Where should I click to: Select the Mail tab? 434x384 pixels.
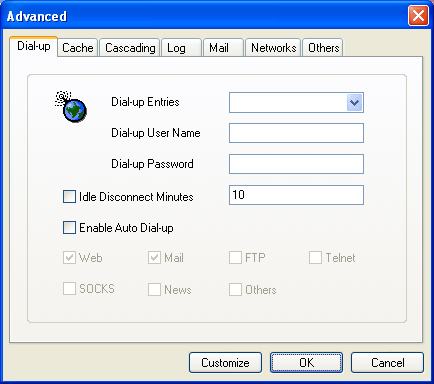[x=223, y=48]
